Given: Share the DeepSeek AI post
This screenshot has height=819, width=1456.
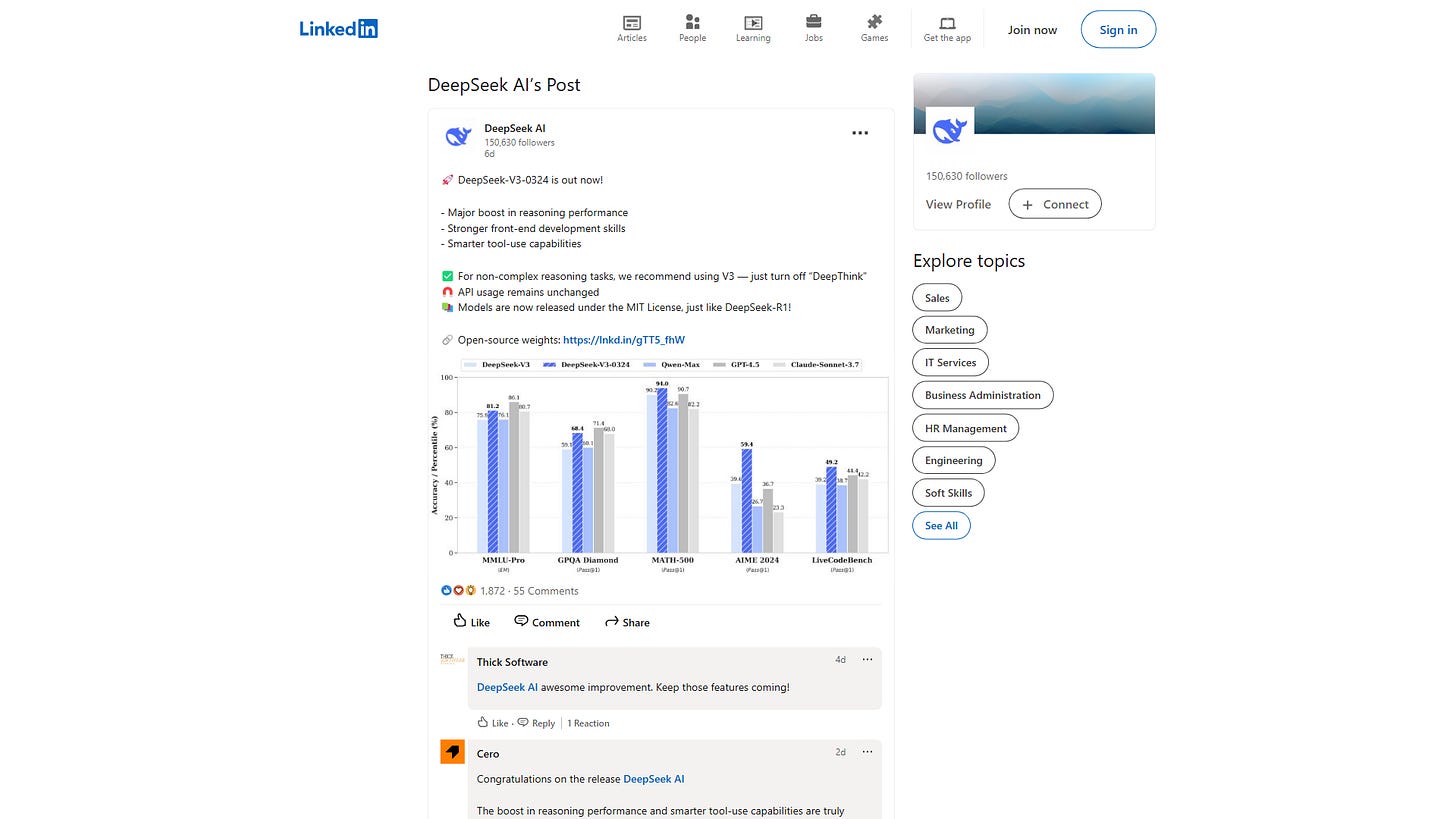Looking at the screenshot, I should (627, 622).
